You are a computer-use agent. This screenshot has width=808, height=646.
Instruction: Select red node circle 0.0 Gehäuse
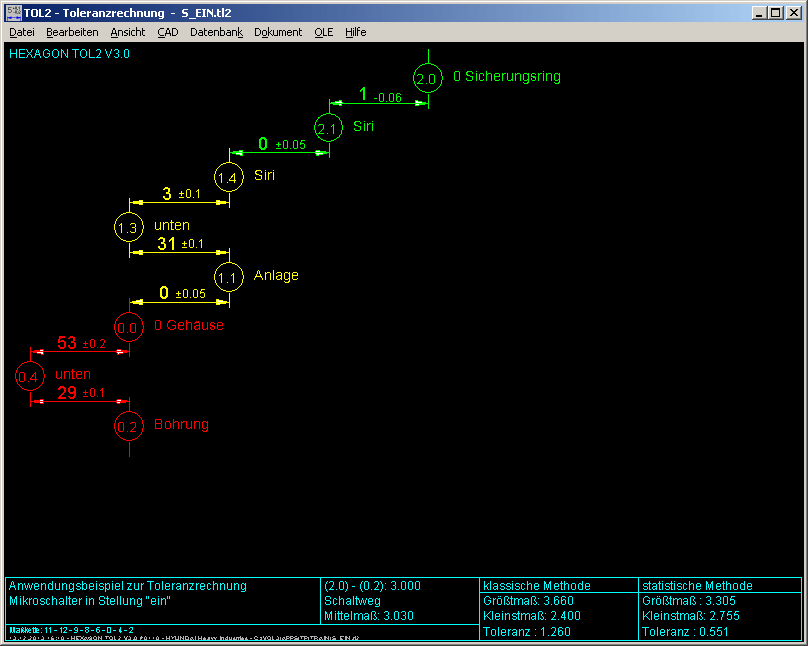pos(129,327)
